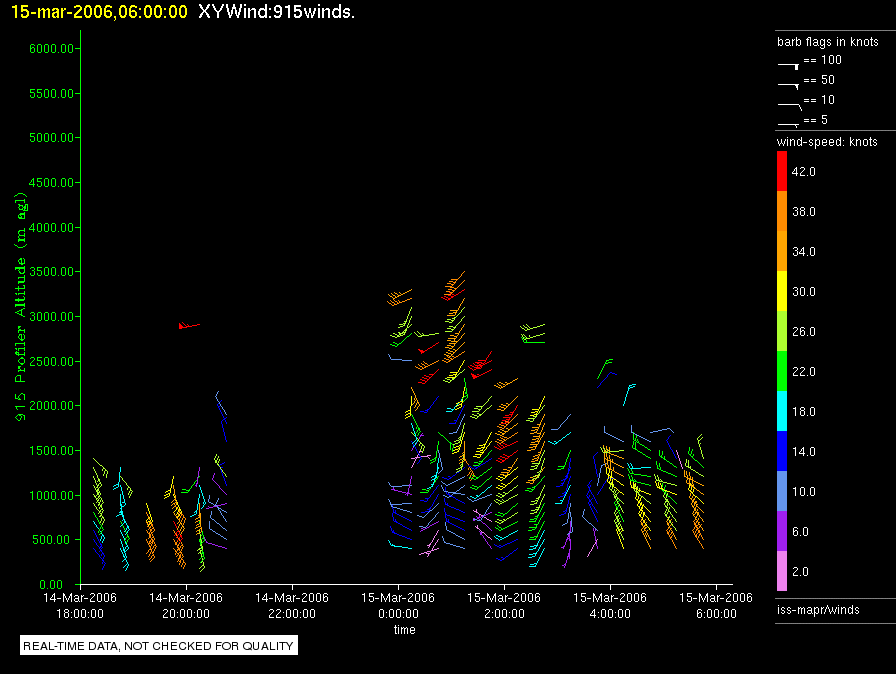The height and width of the screenshot is (674, 896).
Task: Click the cyan 18.0 knots color band
Action: pyautogui.click(x=782, y=411)
